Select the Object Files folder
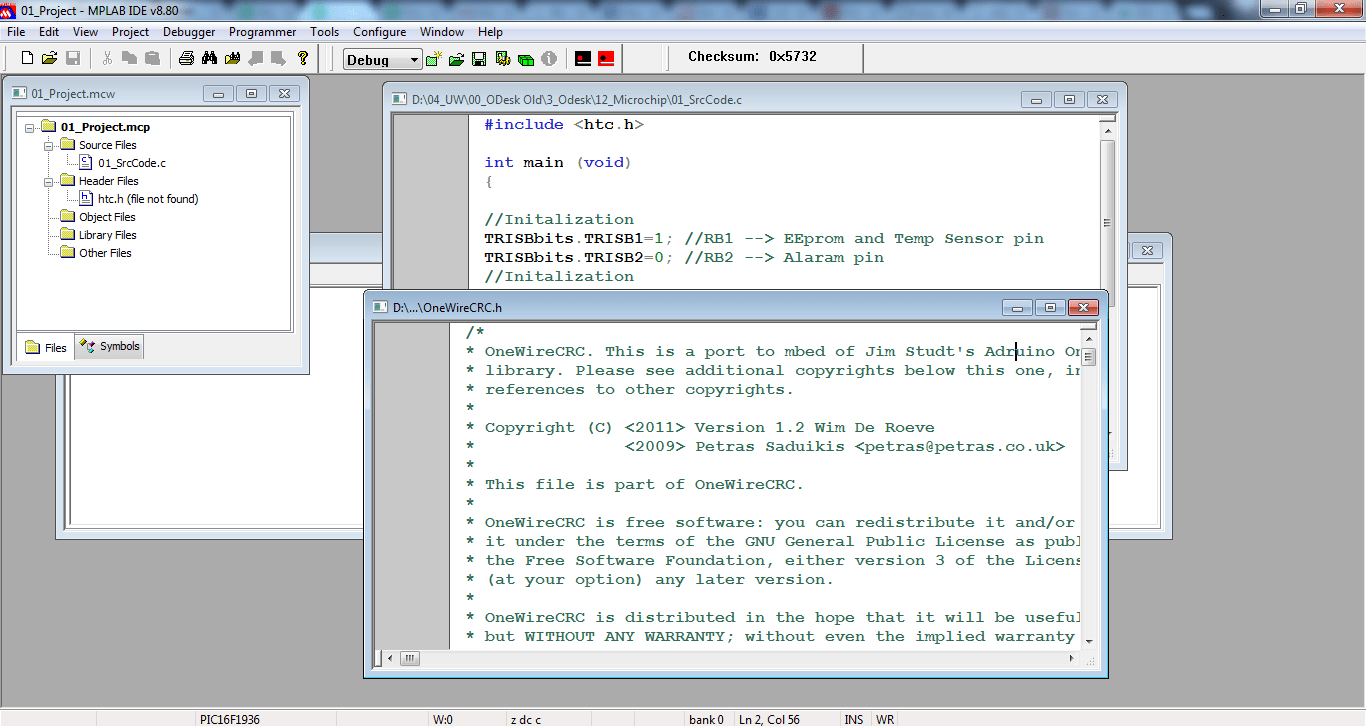This screenshot has width=1366, height=726. tap(107, 217)
